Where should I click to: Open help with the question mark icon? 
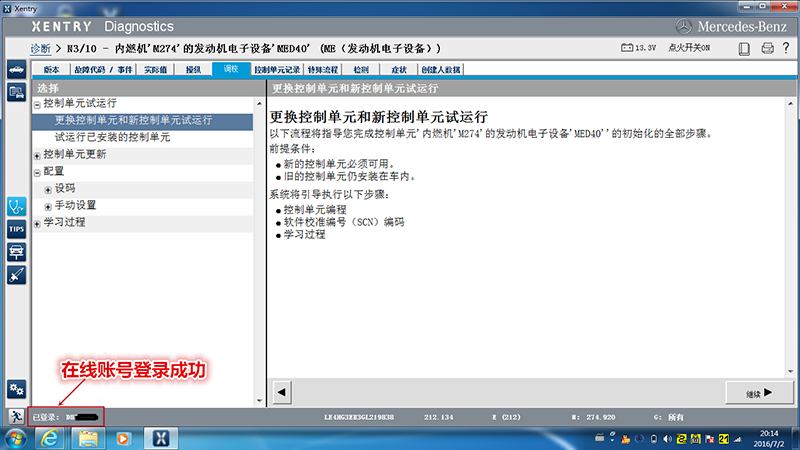coord(786,48)
